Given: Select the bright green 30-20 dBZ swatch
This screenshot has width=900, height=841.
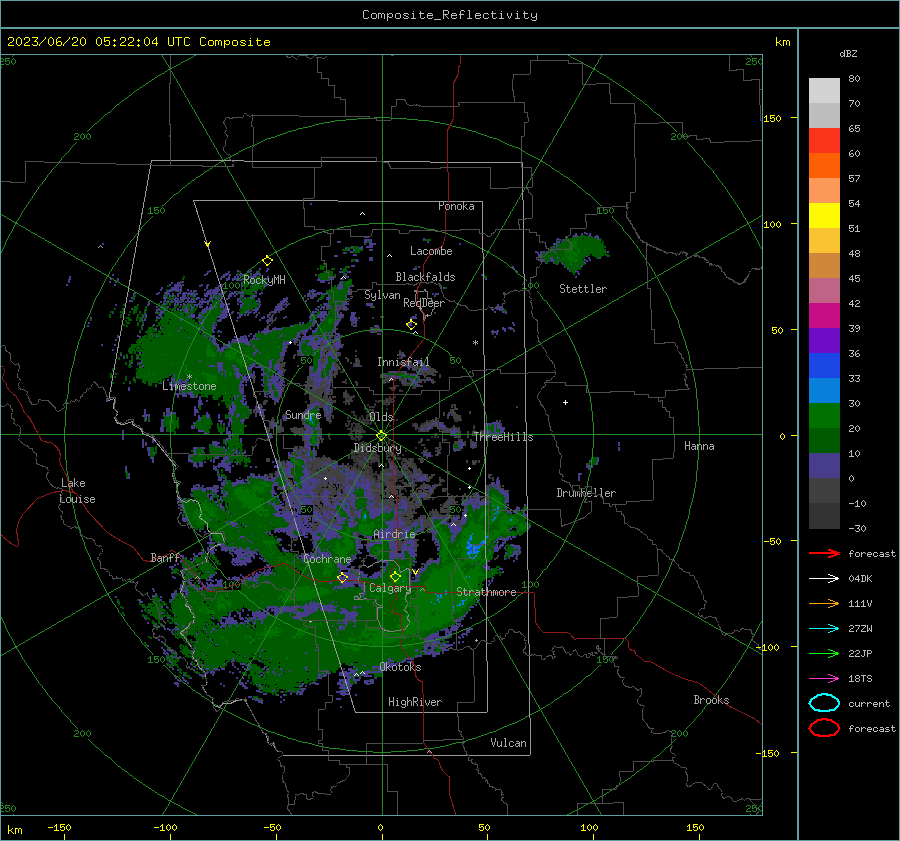Looking at the screenshot, I should pyautogui.click(x=824, y=416).
